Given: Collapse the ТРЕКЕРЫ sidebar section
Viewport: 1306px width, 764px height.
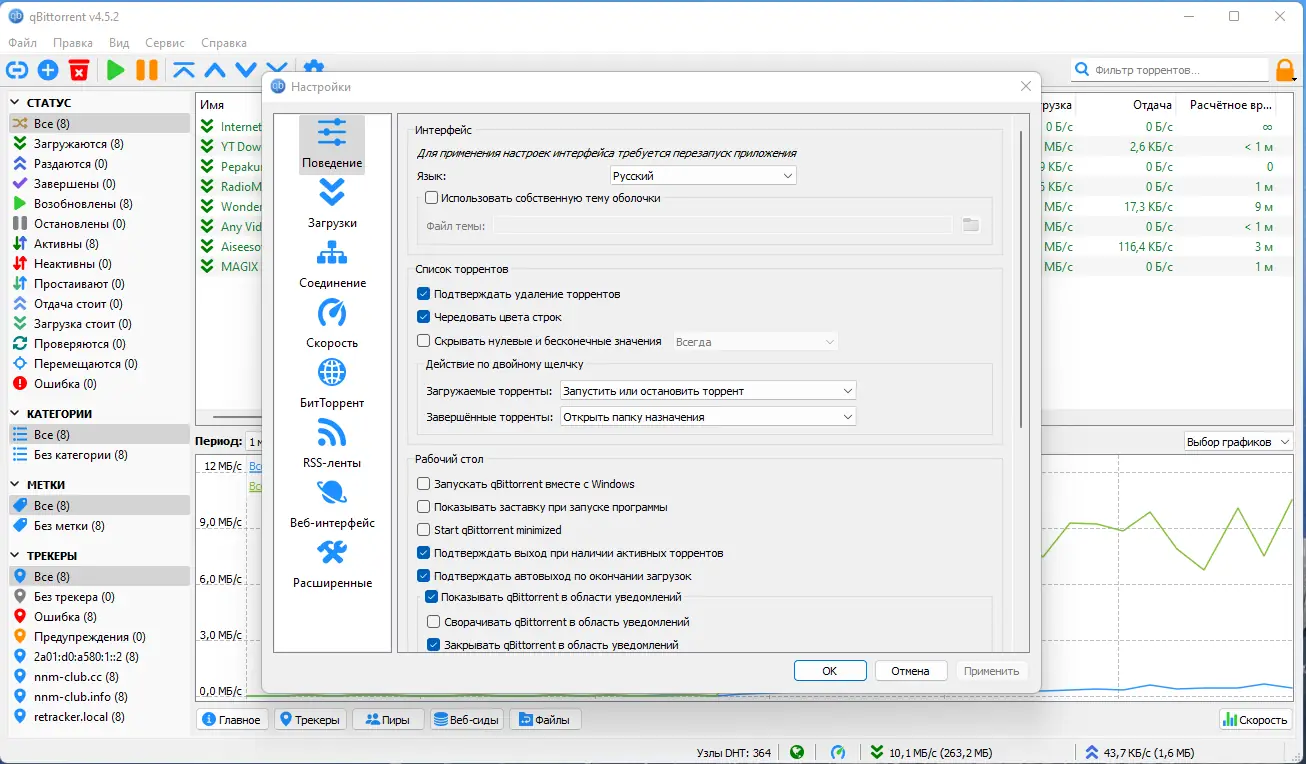Looking at the screenshot, I should 16,556.
